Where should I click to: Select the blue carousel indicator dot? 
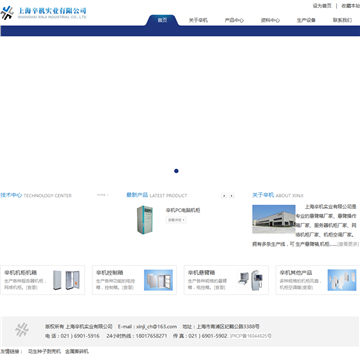click(x=176, y=171)
